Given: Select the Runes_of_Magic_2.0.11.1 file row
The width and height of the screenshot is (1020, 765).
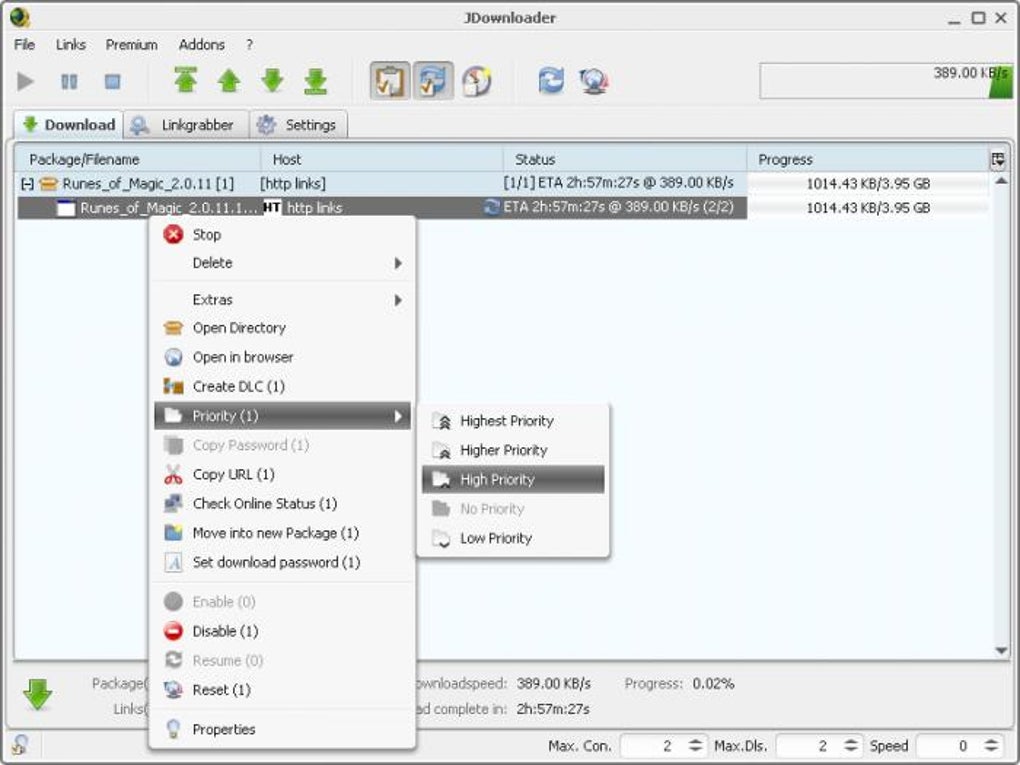Looking at the screenshot, I should pyautogui.click(x=382, y=208).
